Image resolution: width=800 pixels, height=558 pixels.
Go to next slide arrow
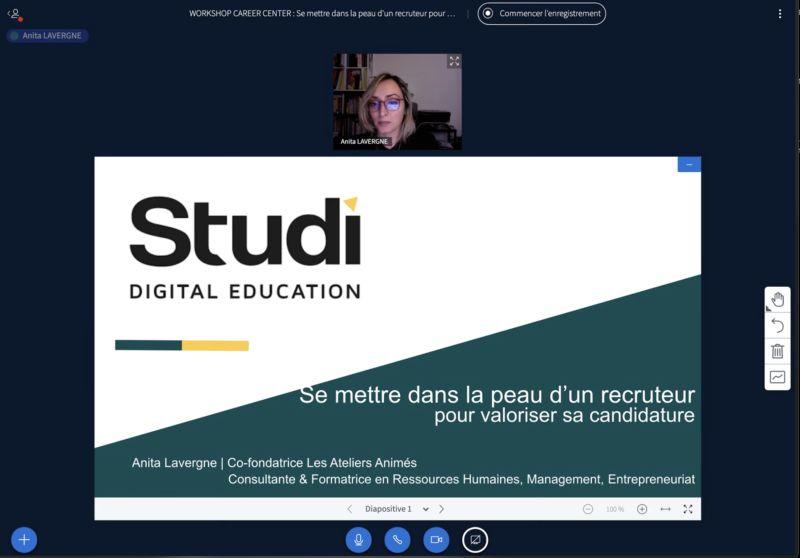click(x=441, y=509)
